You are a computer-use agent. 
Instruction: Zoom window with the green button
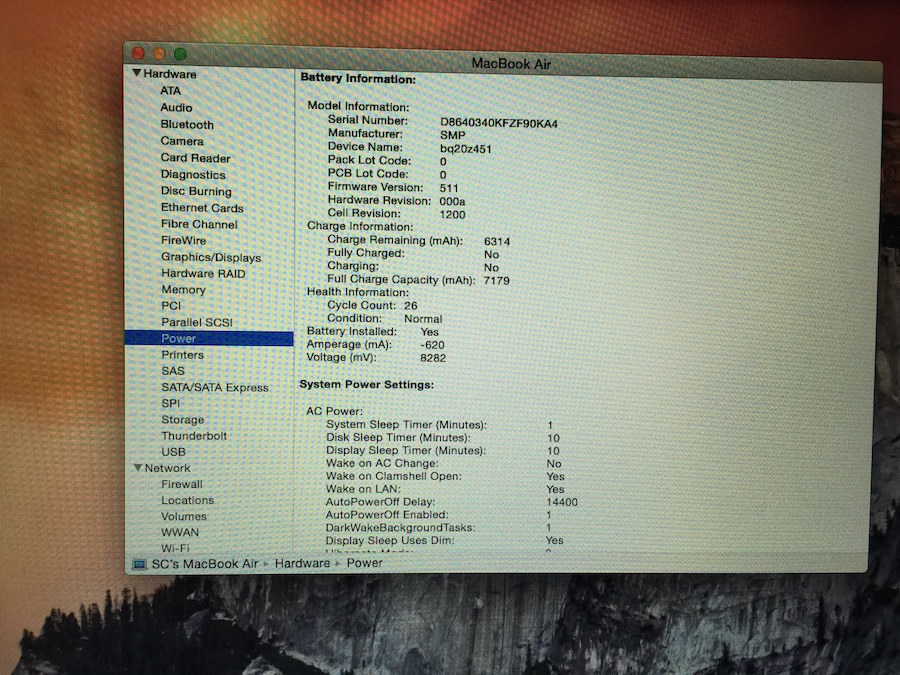180,54
